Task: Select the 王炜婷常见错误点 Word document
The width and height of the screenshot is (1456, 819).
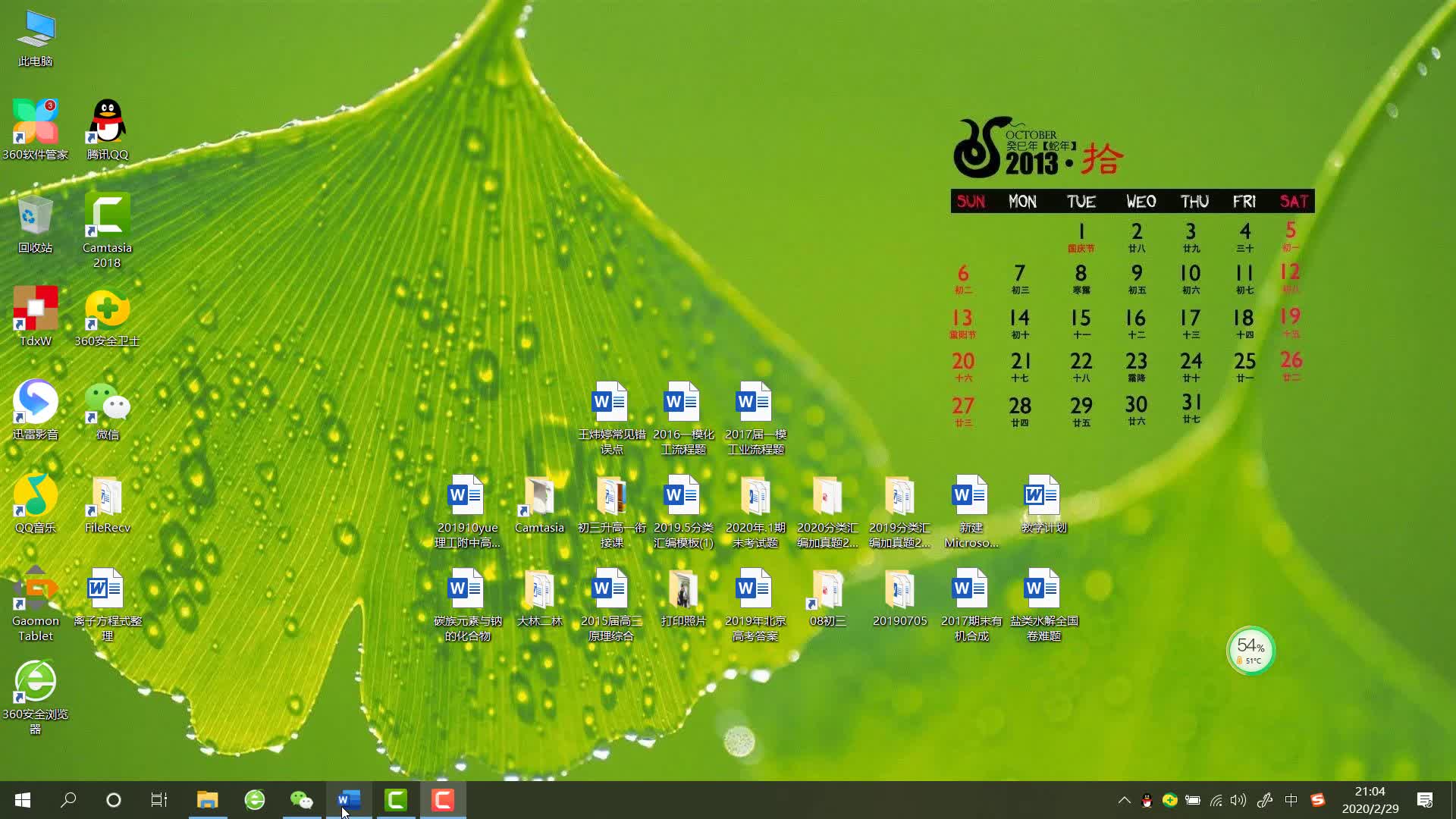Action: [x=612, y=418]
